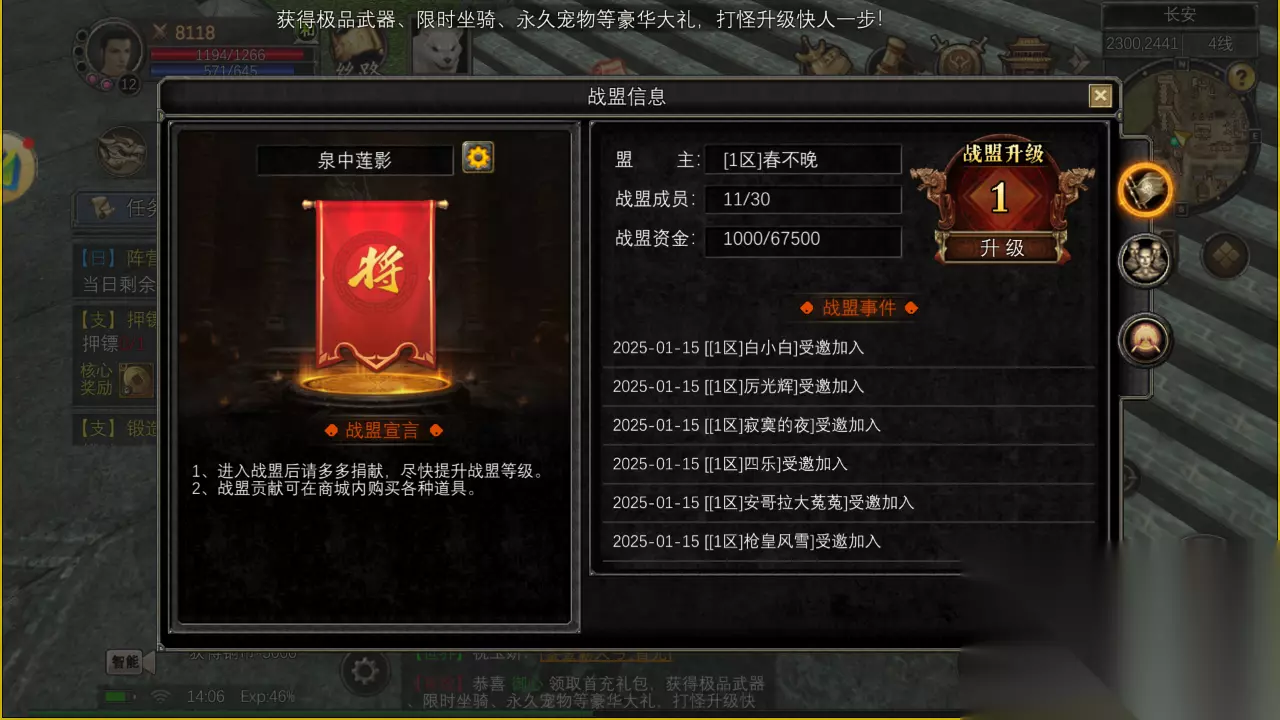1280x720 pixels.
Task: Open the bottom settings gear icon
Action: (364, 669)
